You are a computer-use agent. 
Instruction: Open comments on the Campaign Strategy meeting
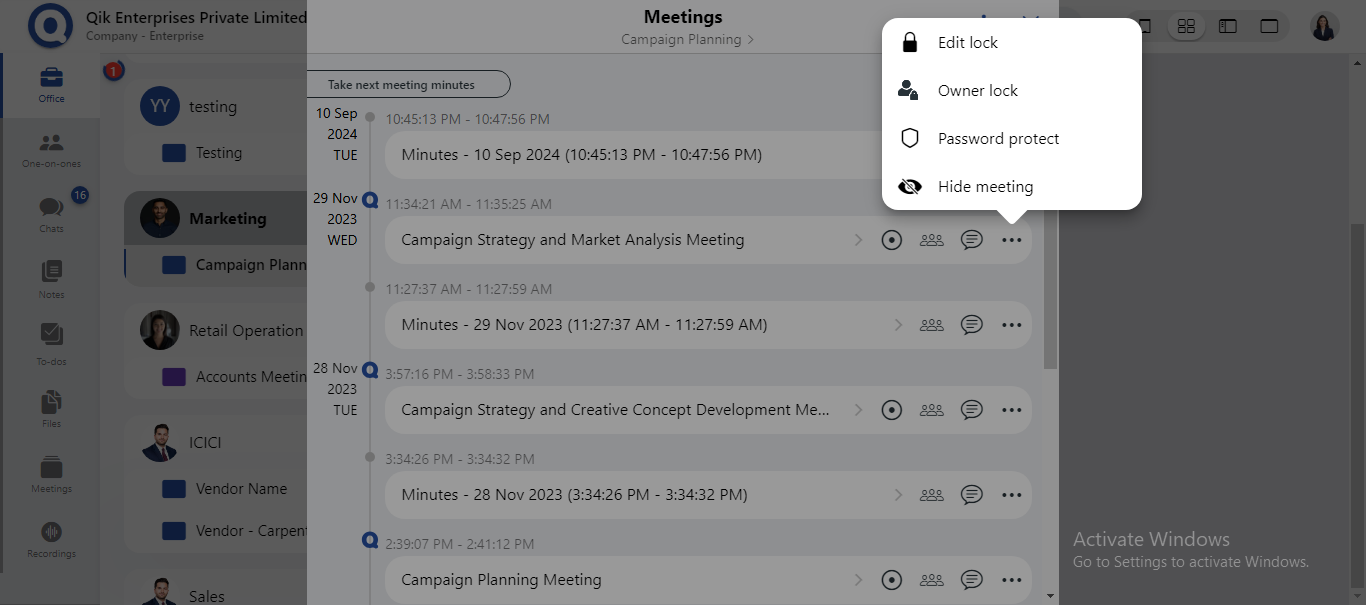(971, 239)
